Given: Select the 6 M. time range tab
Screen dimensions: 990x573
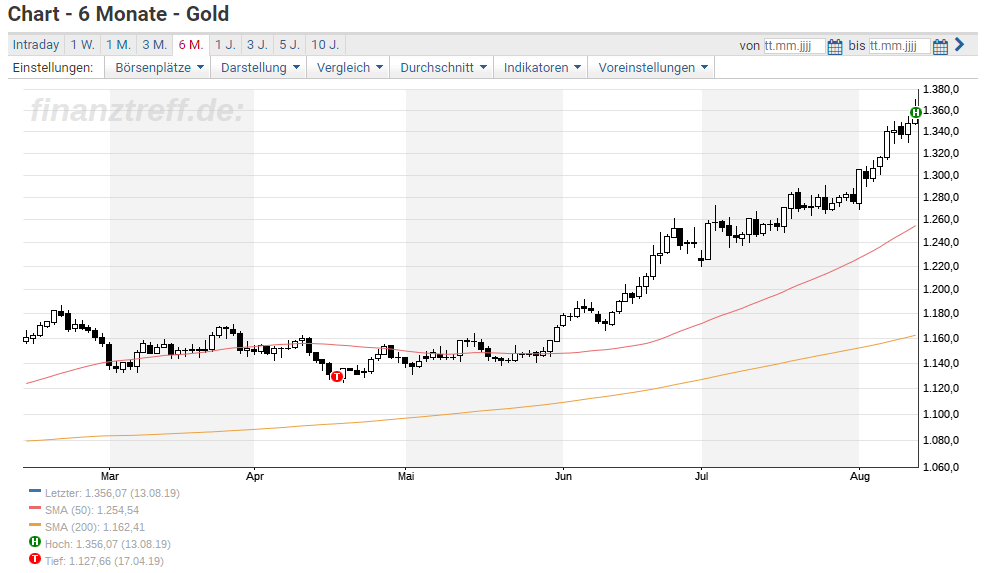Looking at the screenshot, I should (x=191, y=45).
